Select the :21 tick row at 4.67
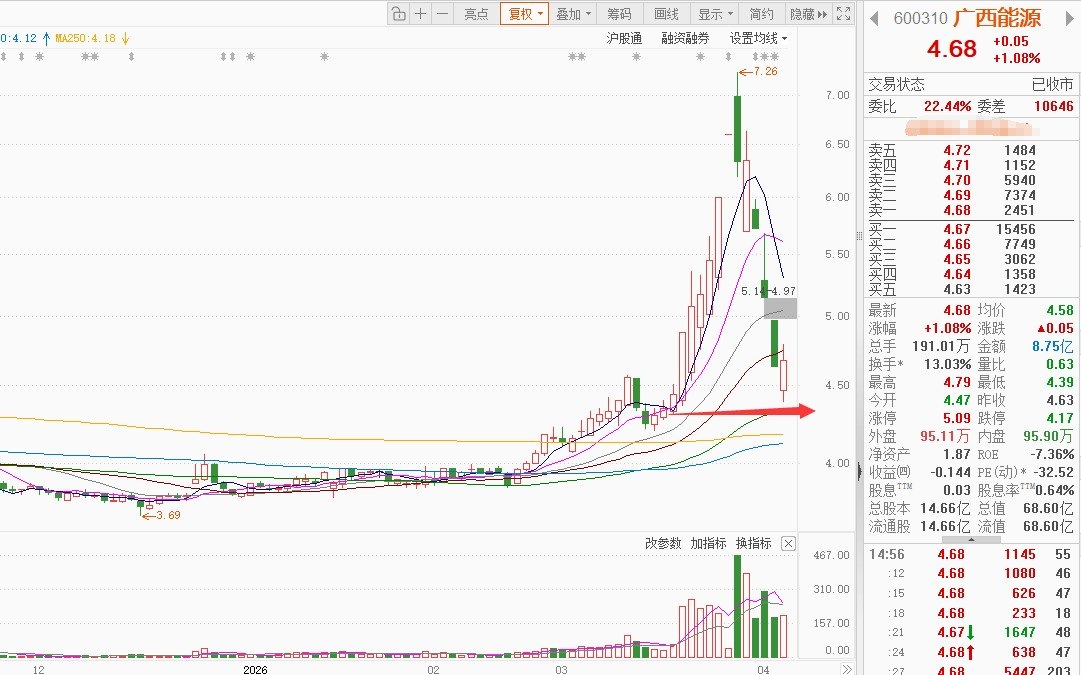Image resolution: width=1081 pixels, height=675 pixels. click(970, 632)
